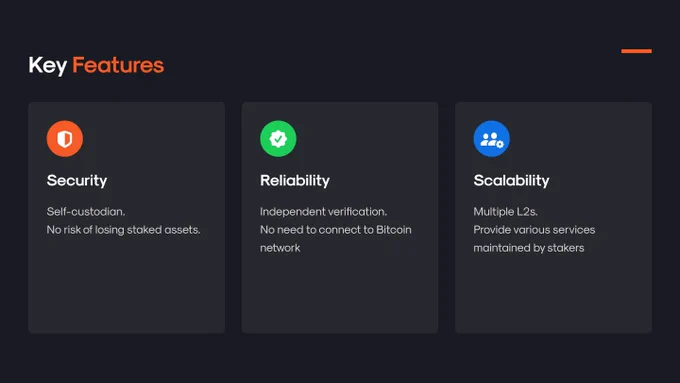Click the Self-custodian text line
This screenshot has height=383, width=680.
click(86, 212)
